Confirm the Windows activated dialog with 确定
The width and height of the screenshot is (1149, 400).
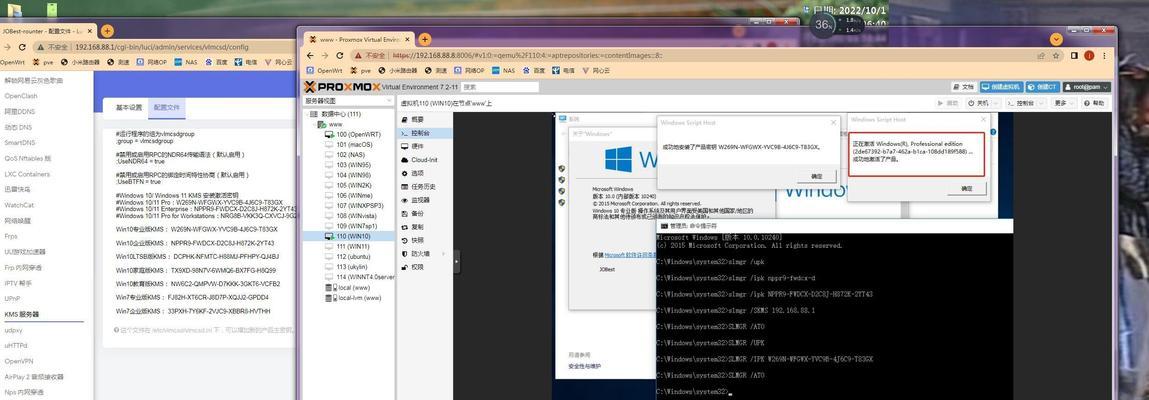[x=966, y=188]
